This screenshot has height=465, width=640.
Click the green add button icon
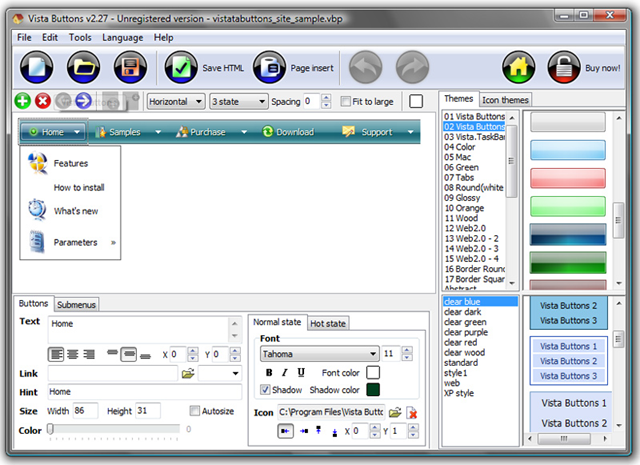click(23, 101)
